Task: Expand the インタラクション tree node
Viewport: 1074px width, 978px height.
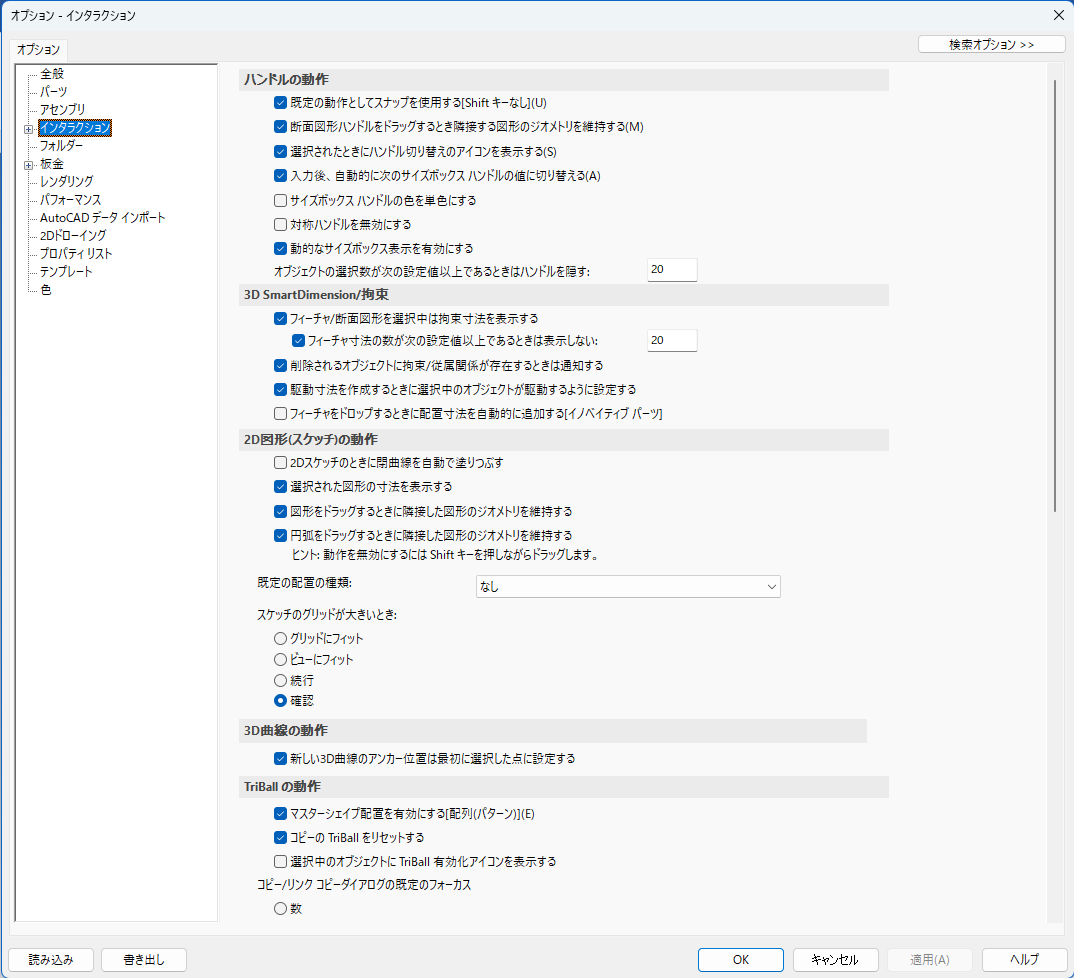Action: pyautogui.click(x=30, y=128)
